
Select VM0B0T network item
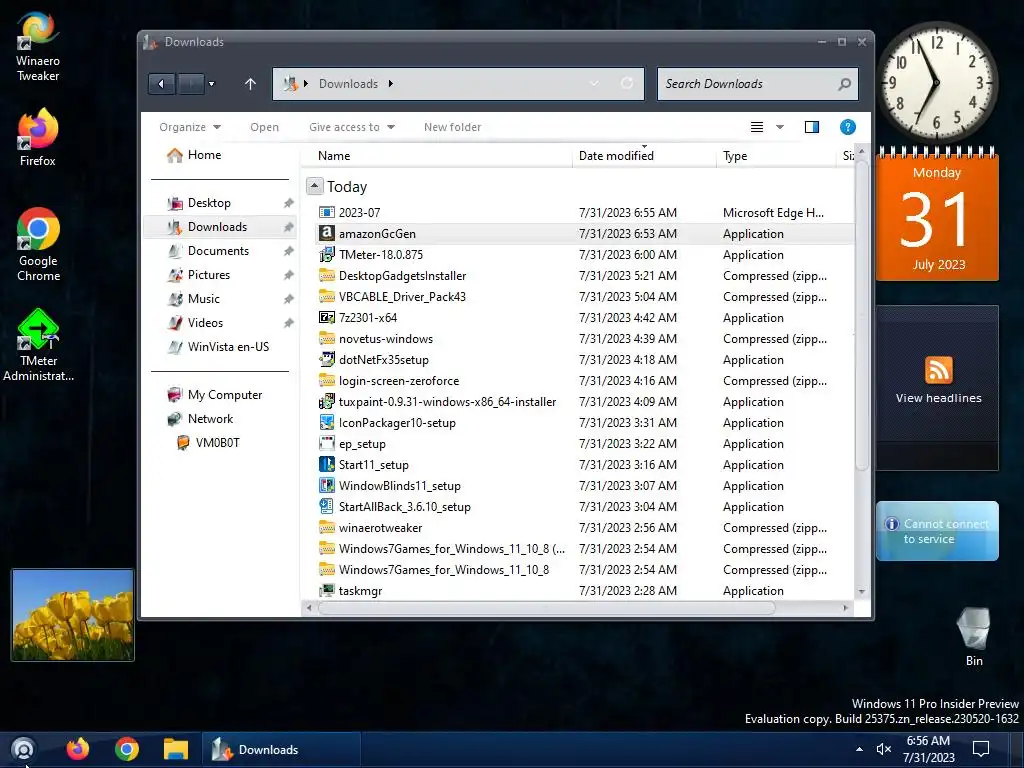click(217, 443)
